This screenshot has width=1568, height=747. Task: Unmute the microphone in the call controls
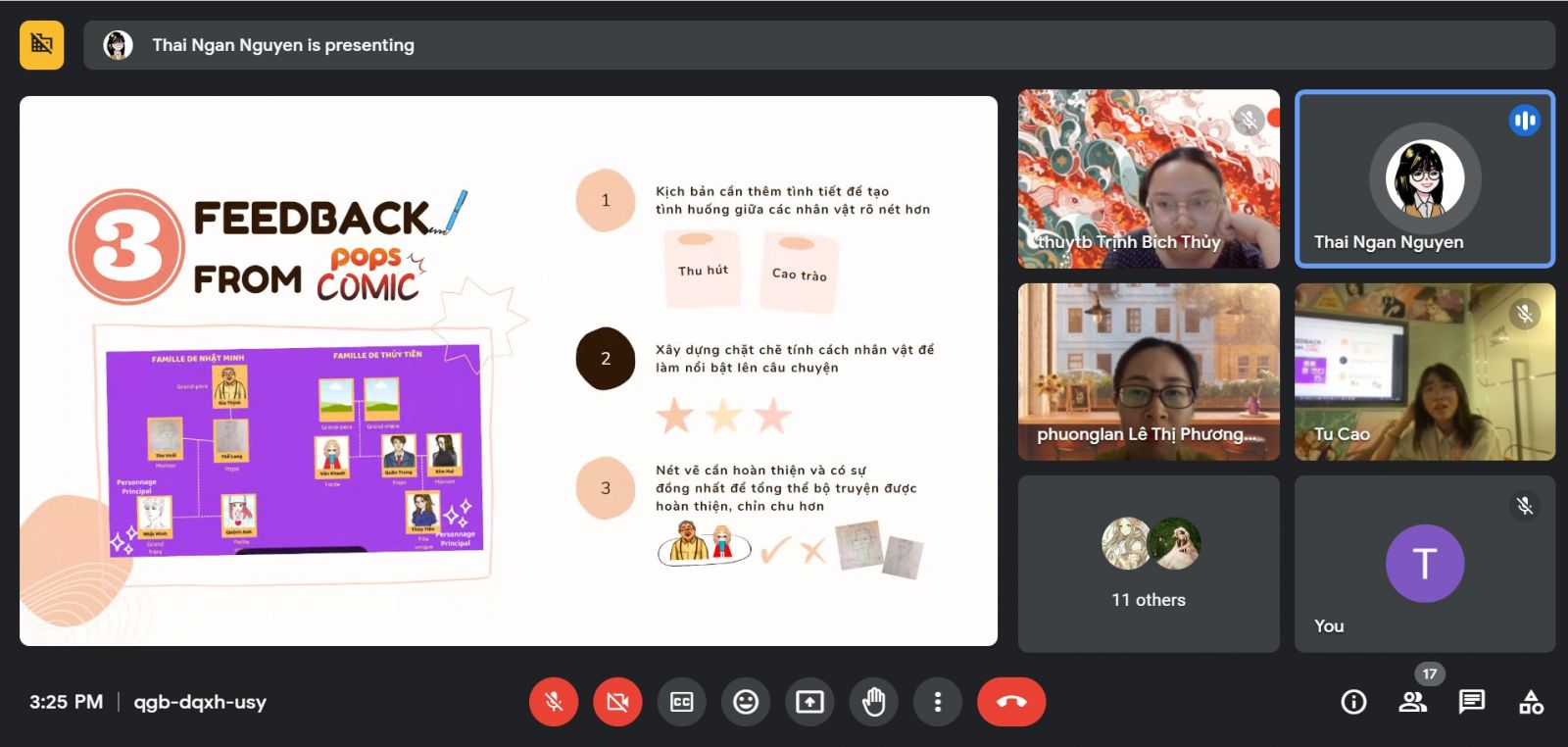tap(554, 702)
